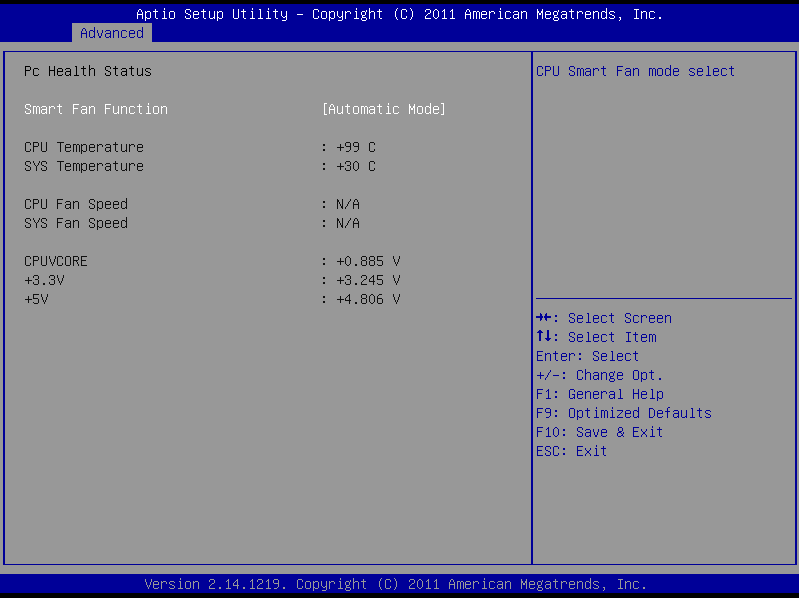Click ESC: Exit
The height and width of the screenshot is (598, 799).
(571, 451)
